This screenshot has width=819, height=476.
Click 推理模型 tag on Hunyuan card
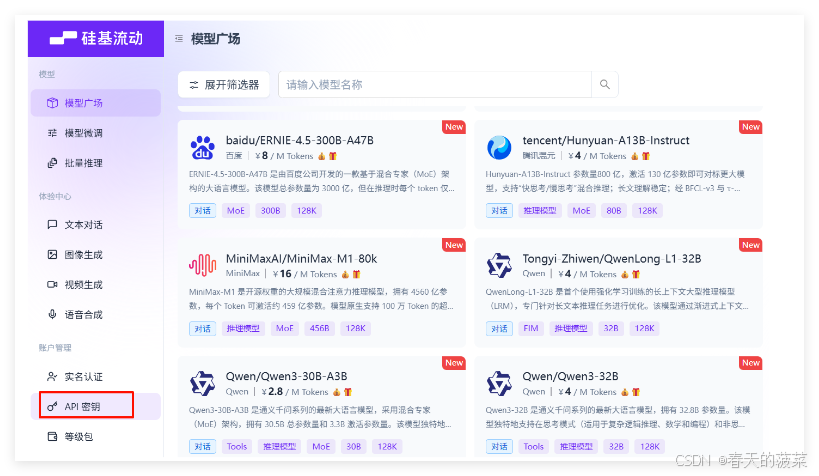pyautogui.click(x=540, y=211)
